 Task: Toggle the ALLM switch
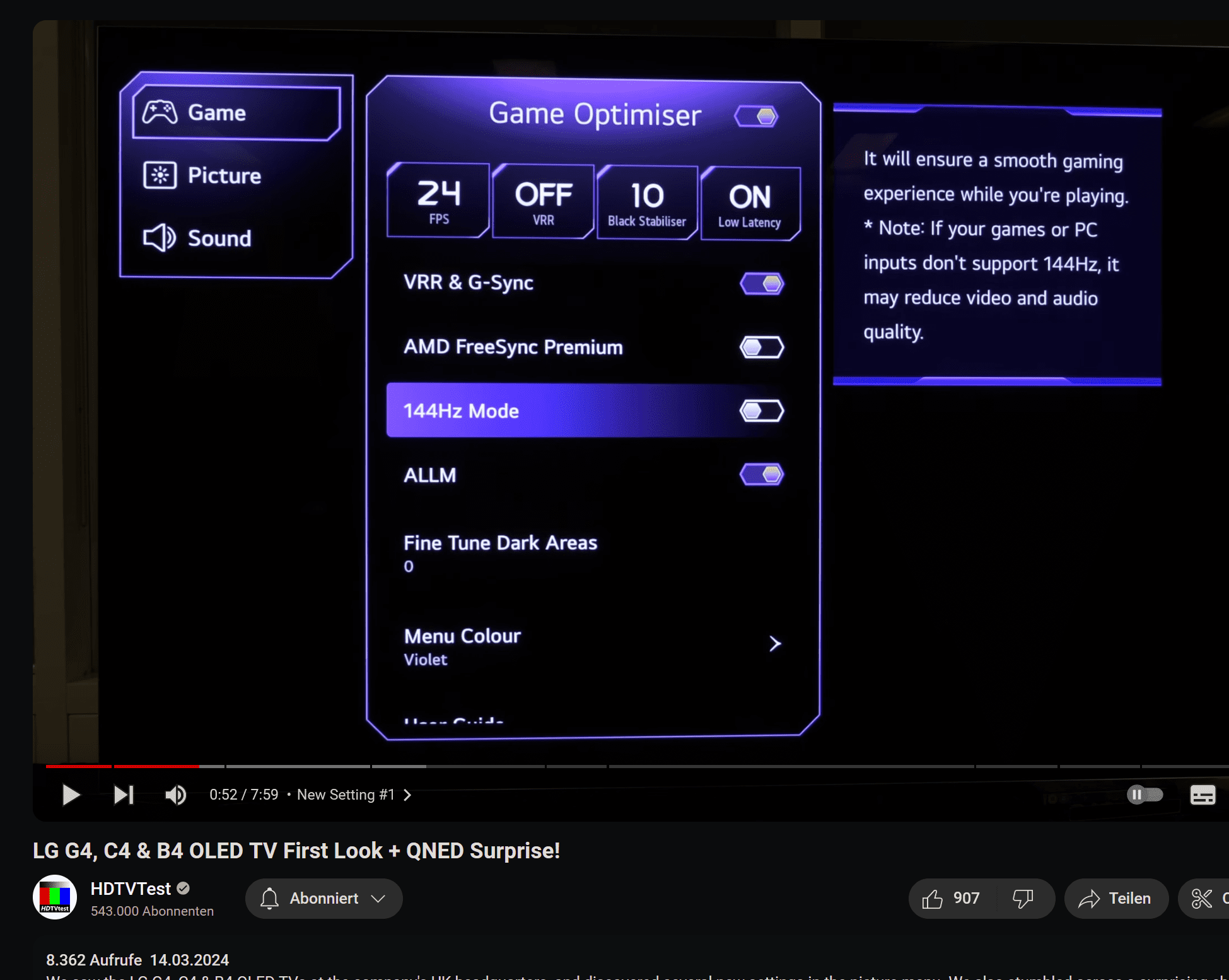tap(762, 474)
